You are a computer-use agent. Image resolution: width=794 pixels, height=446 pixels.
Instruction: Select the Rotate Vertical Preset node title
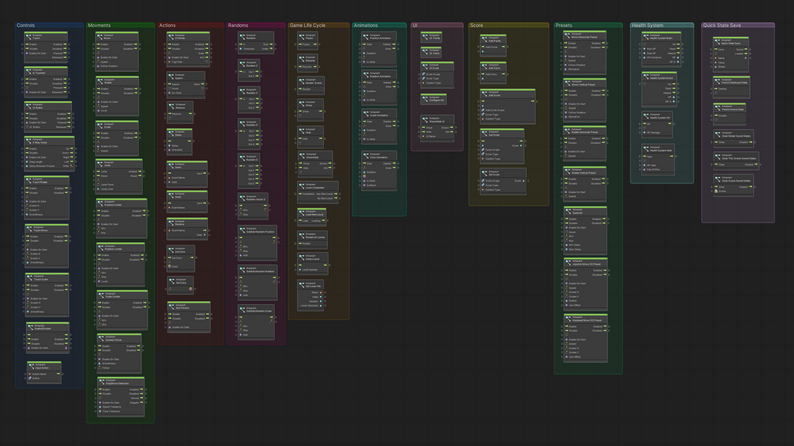[583, 173]
